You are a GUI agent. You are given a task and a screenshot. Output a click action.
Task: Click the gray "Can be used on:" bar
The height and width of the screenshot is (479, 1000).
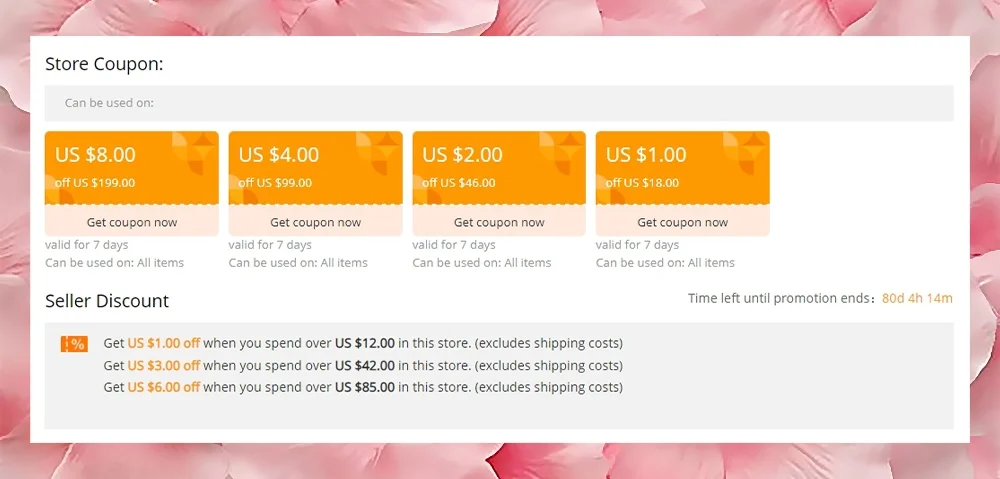(499, 103)
